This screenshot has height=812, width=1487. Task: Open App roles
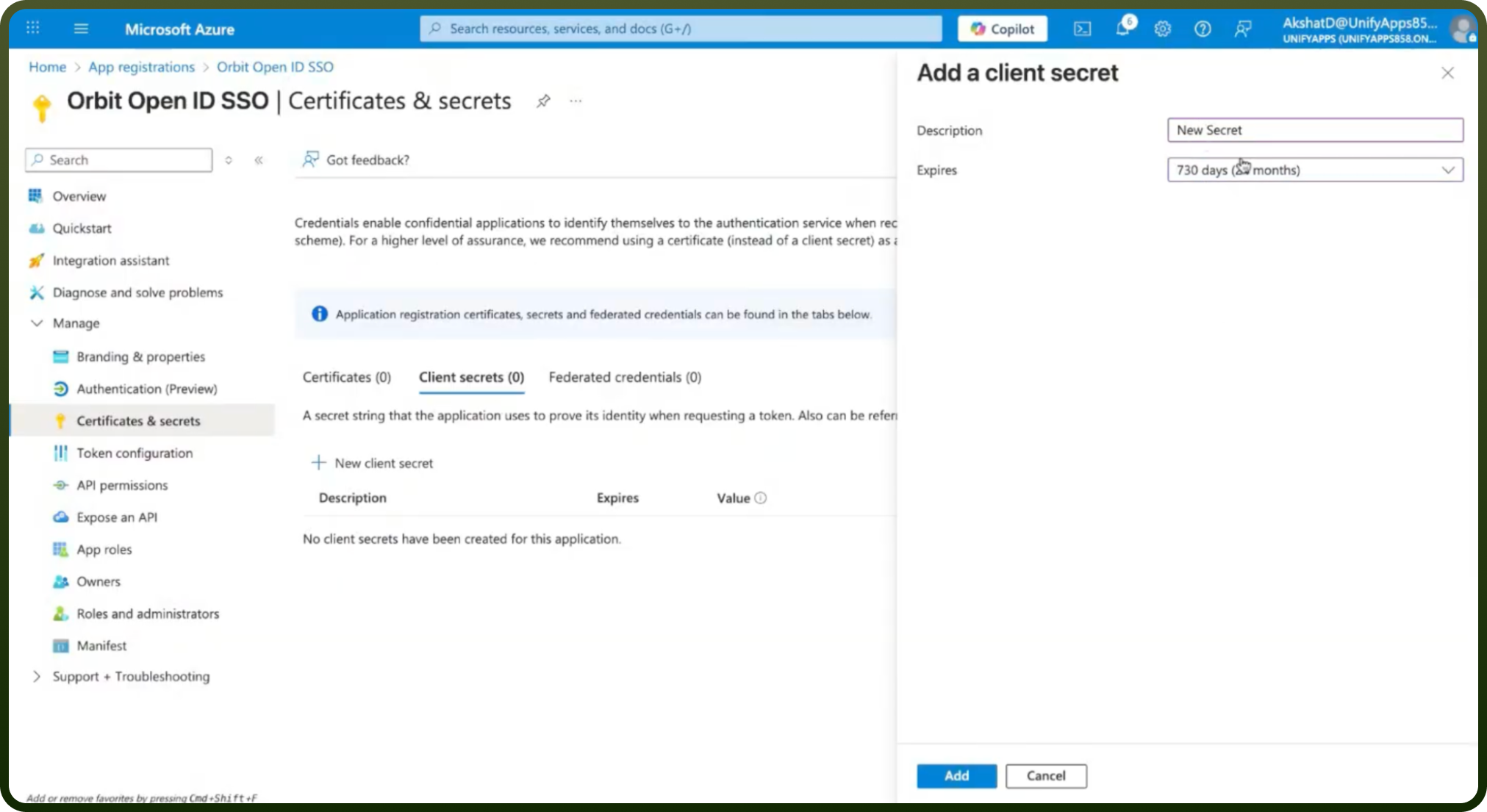[104, 550]
